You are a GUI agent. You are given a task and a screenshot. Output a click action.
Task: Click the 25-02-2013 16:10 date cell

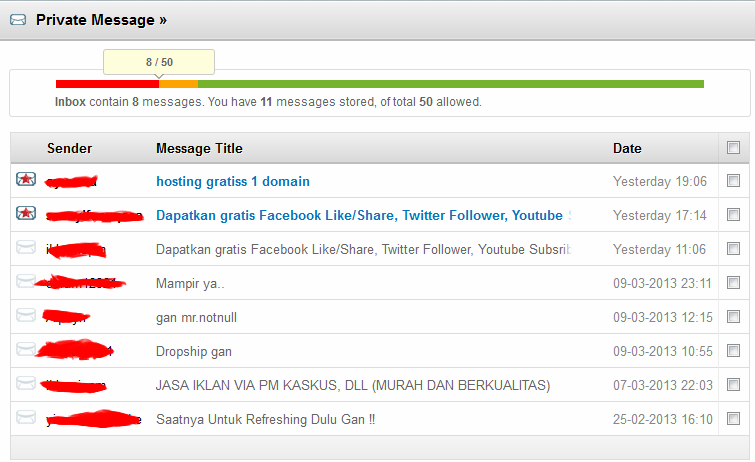pos(663,420)
